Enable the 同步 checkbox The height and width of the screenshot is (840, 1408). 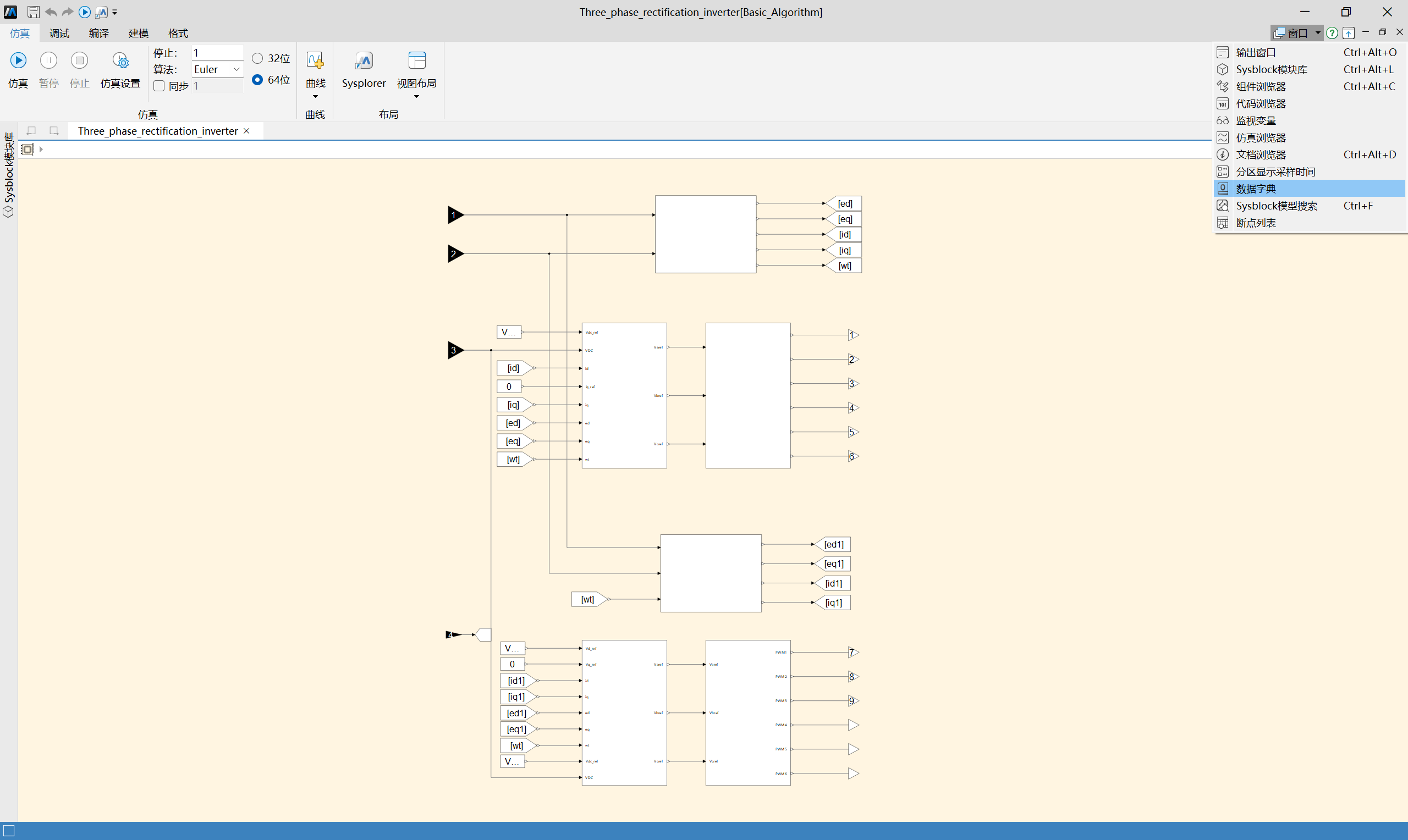pos(159,86)
